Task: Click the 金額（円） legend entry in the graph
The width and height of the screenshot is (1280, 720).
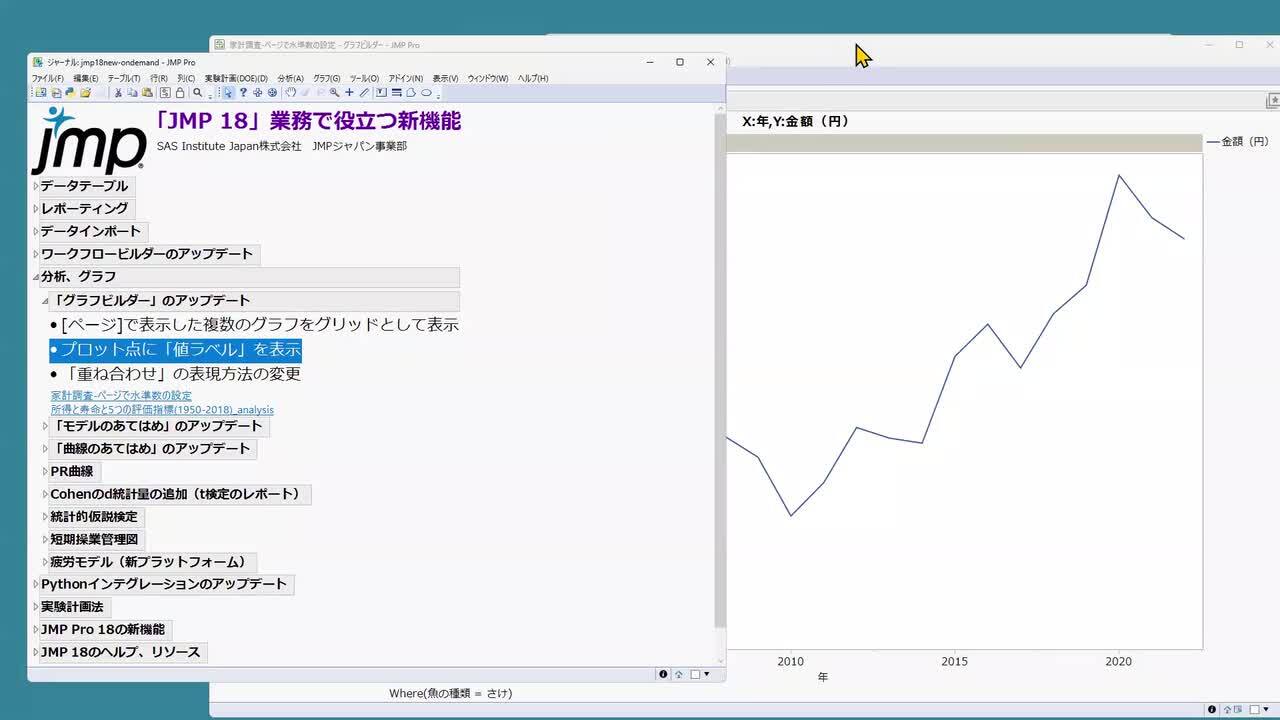Action: click(x=1238, y=142)
